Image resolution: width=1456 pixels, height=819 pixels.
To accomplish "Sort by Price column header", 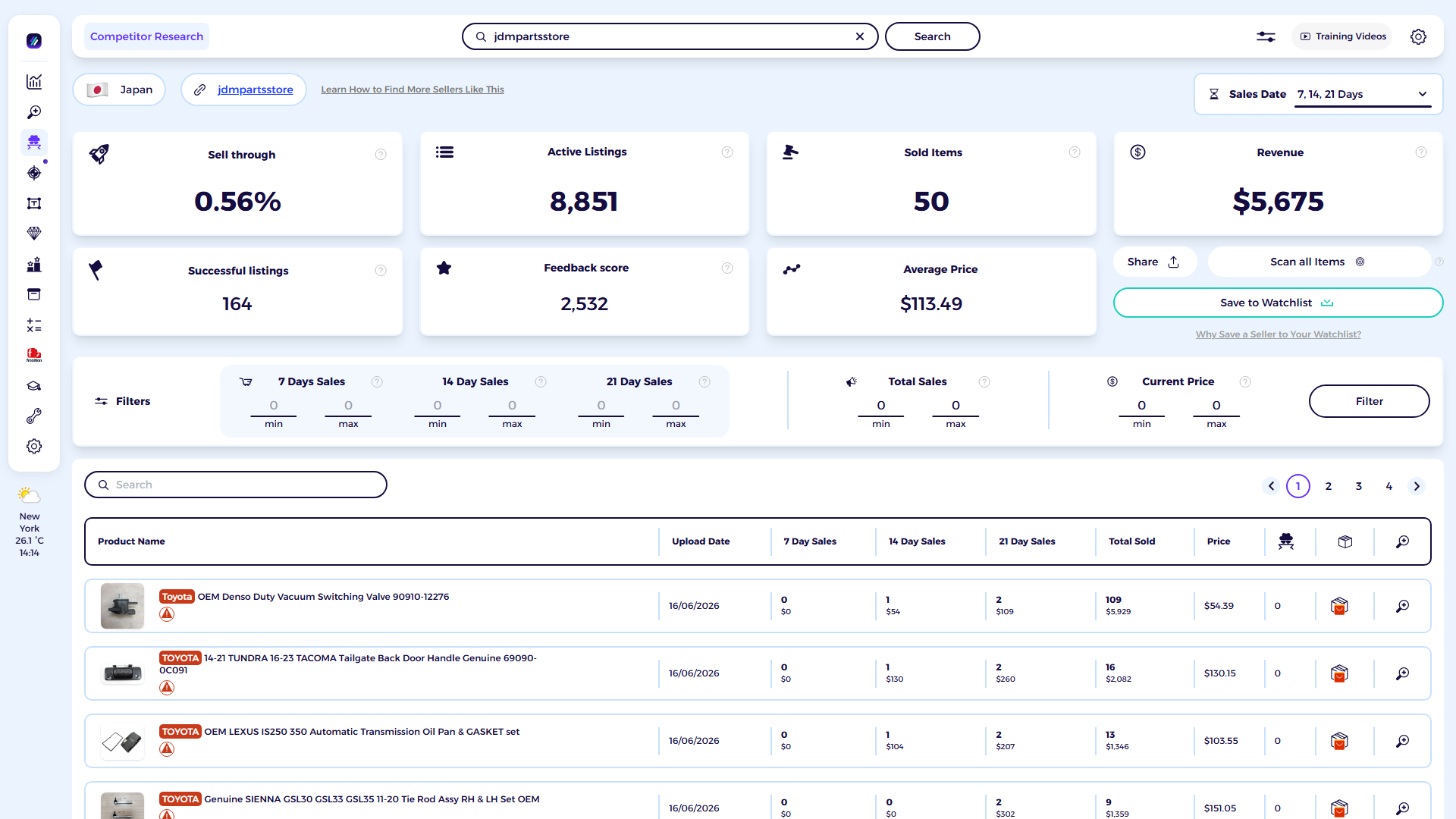I will [x=1219, y=541].
